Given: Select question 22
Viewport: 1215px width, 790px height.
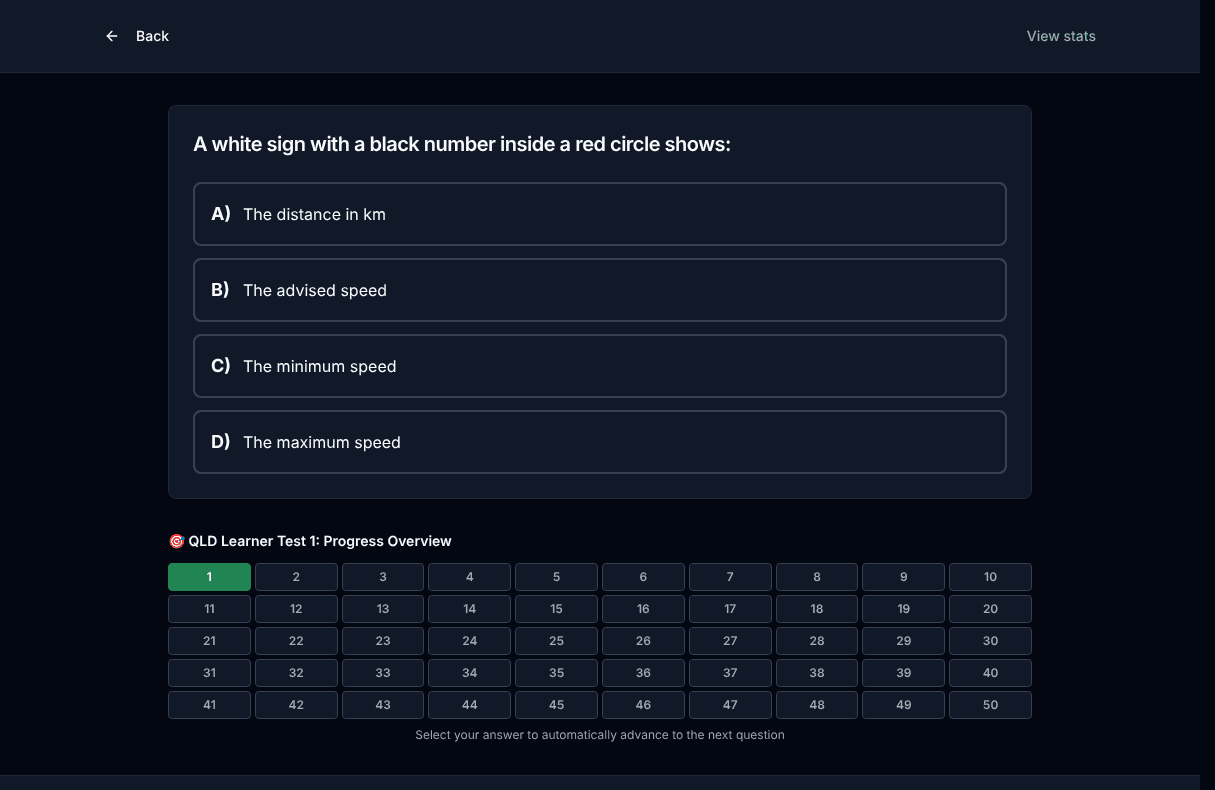Looking at the screenshot, I should tap(296, 641).
